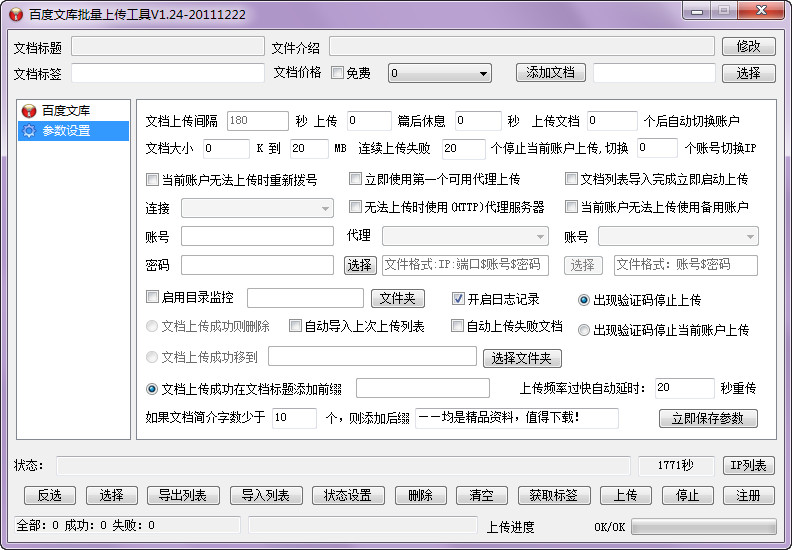Click the 上传 articles count field
Screen dimensions: 792x550
click(369, 121)
